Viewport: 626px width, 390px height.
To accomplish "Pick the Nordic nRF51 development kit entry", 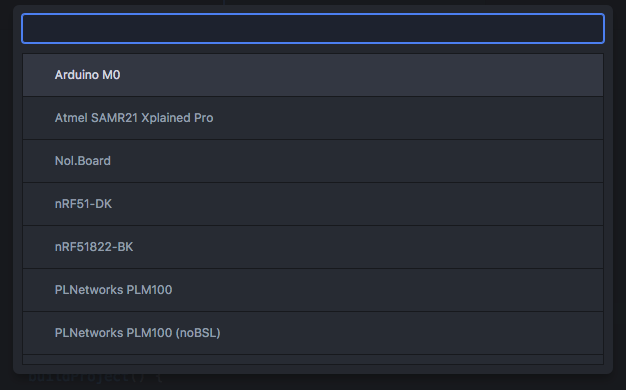I will tap(313, 204).
